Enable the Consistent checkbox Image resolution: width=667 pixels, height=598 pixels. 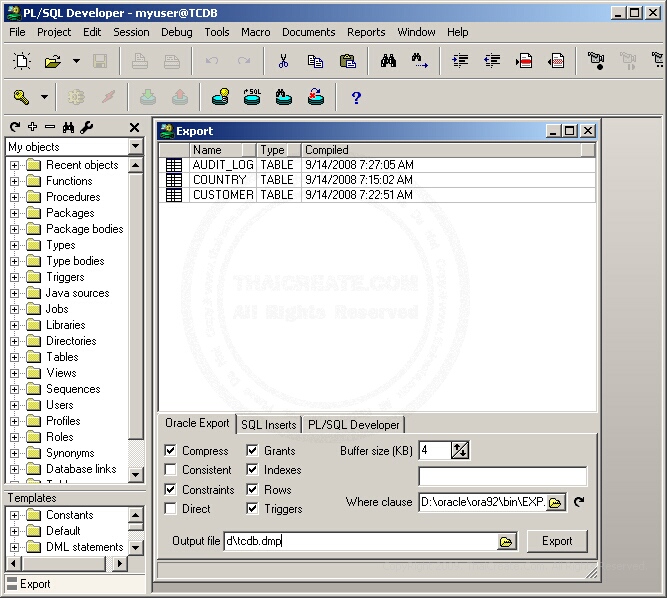click(171, 470)
